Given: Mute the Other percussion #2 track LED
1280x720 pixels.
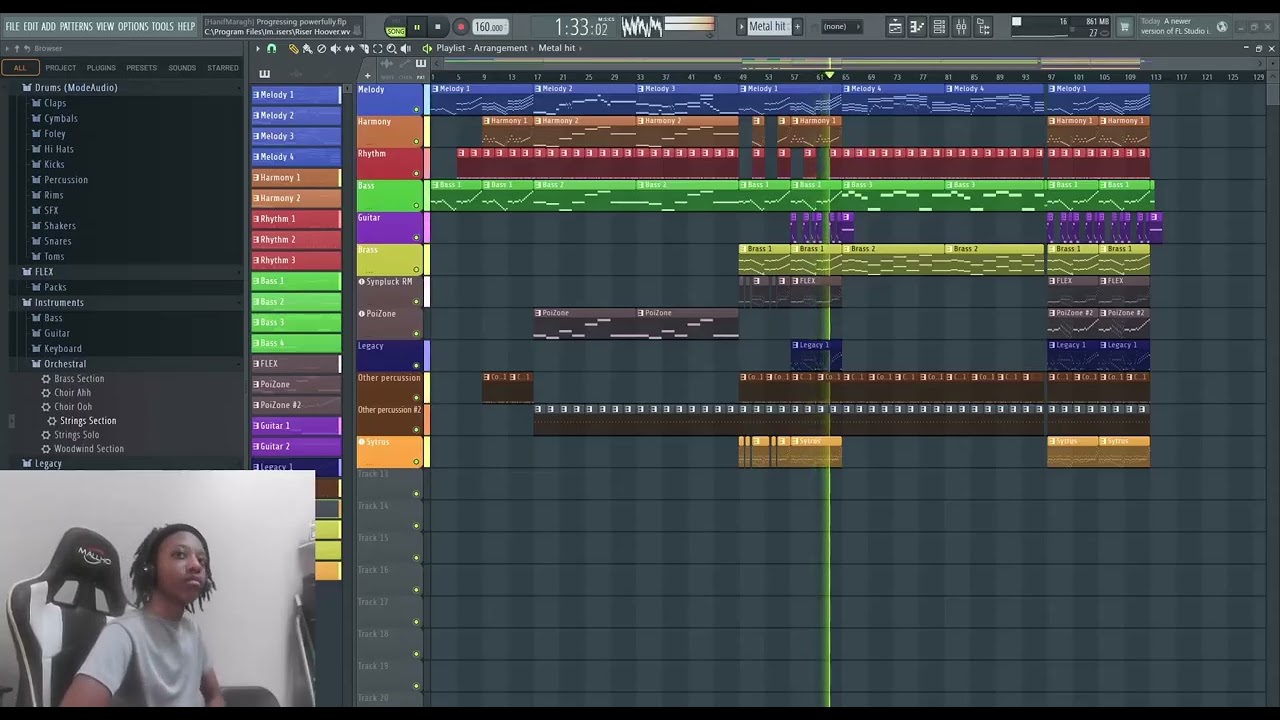Looking at the screenshot, I should click(416, 429).
